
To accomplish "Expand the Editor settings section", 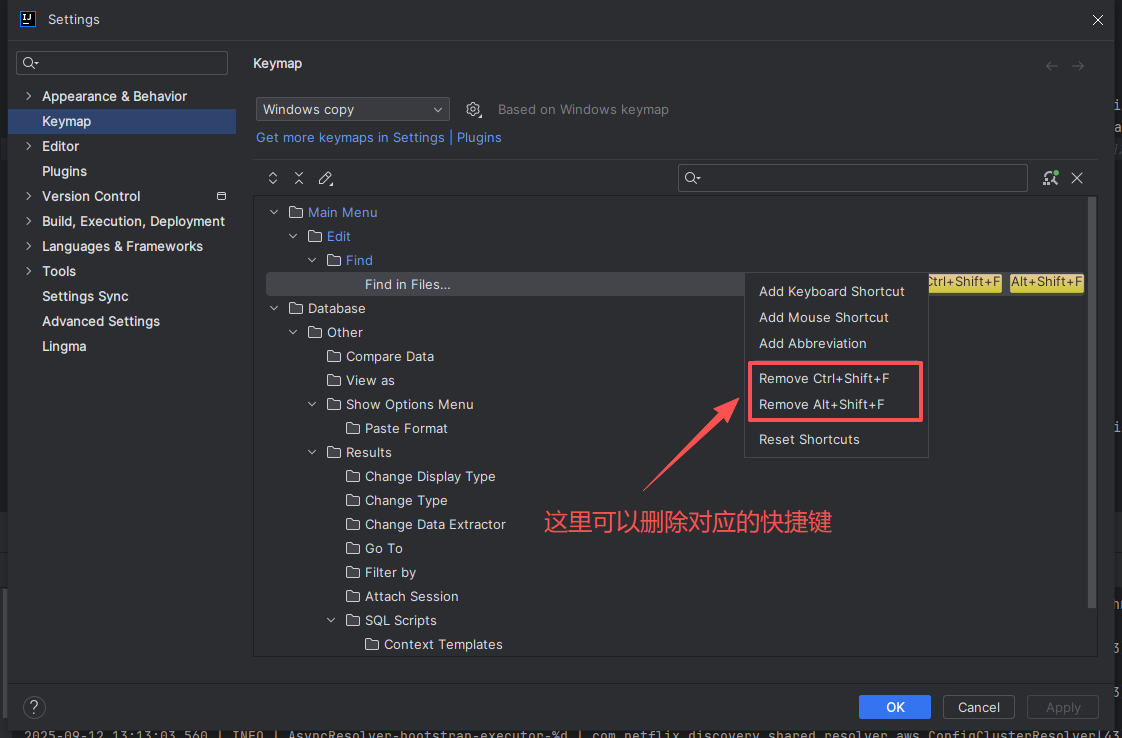I will [29, 146].
